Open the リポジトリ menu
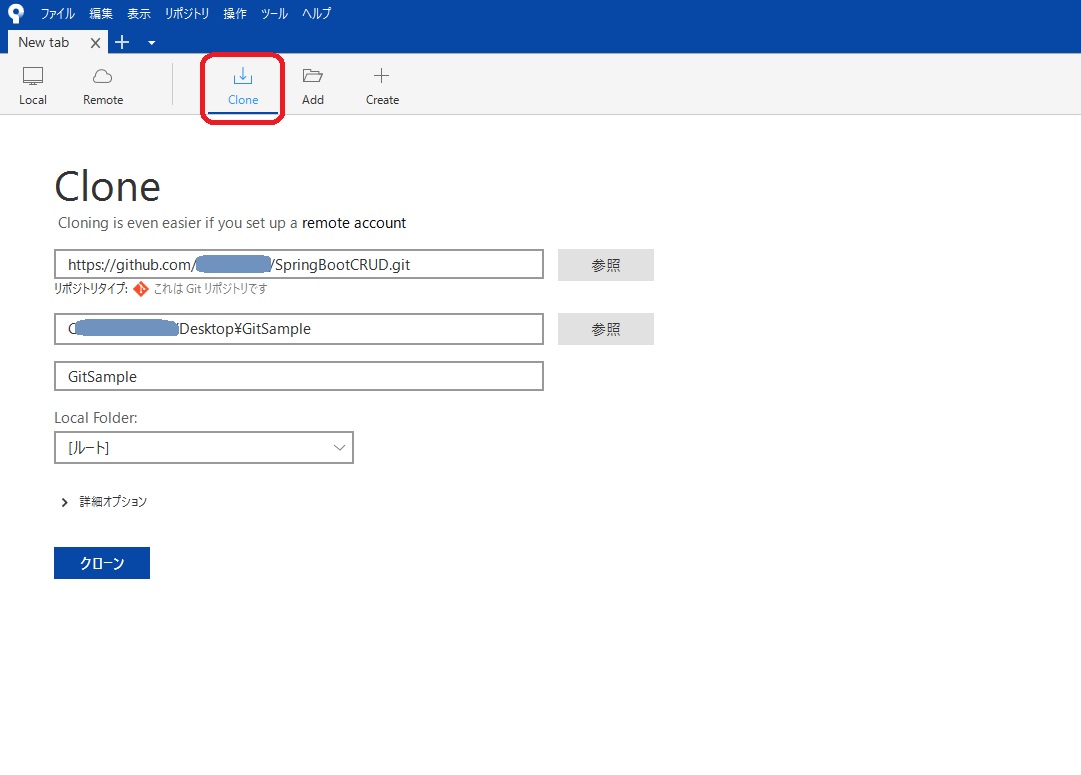This screenshot has height=775, width=1081. [186, 13]
